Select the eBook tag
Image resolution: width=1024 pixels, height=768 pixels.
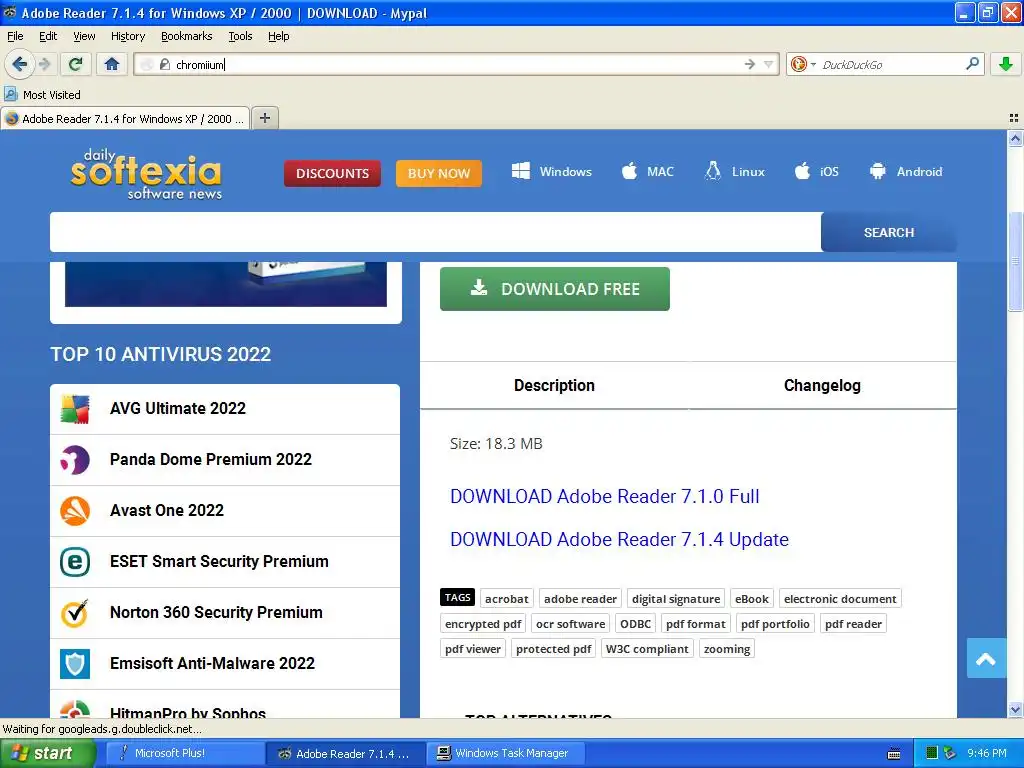click(752, 598)
